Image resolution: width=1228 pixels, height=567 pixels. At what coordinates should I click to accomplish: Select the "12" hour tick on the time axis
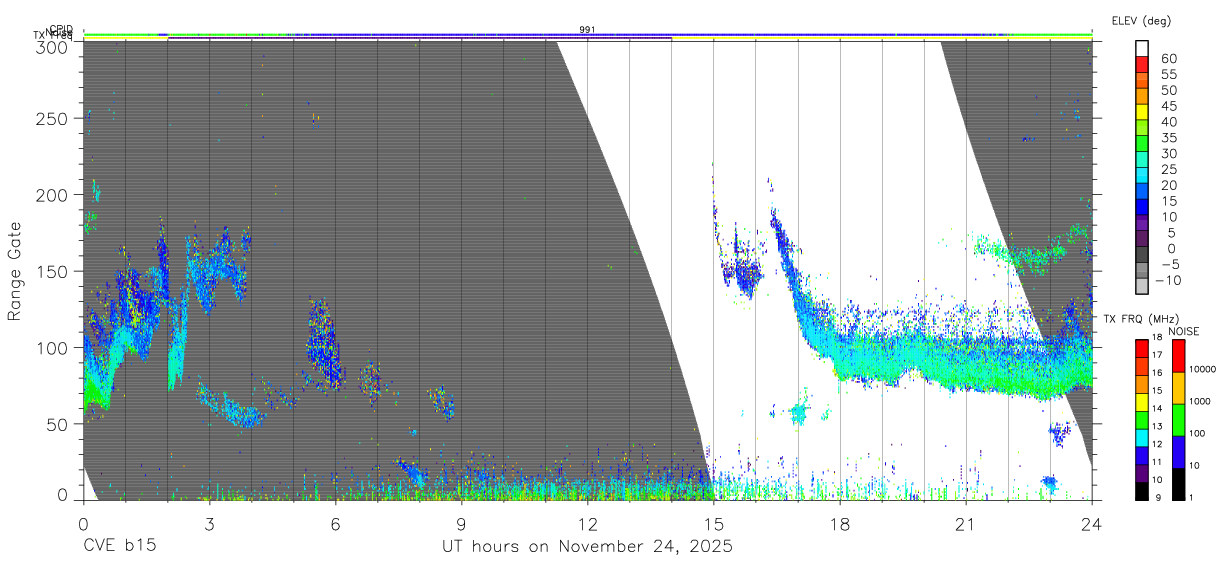[587, 523]
